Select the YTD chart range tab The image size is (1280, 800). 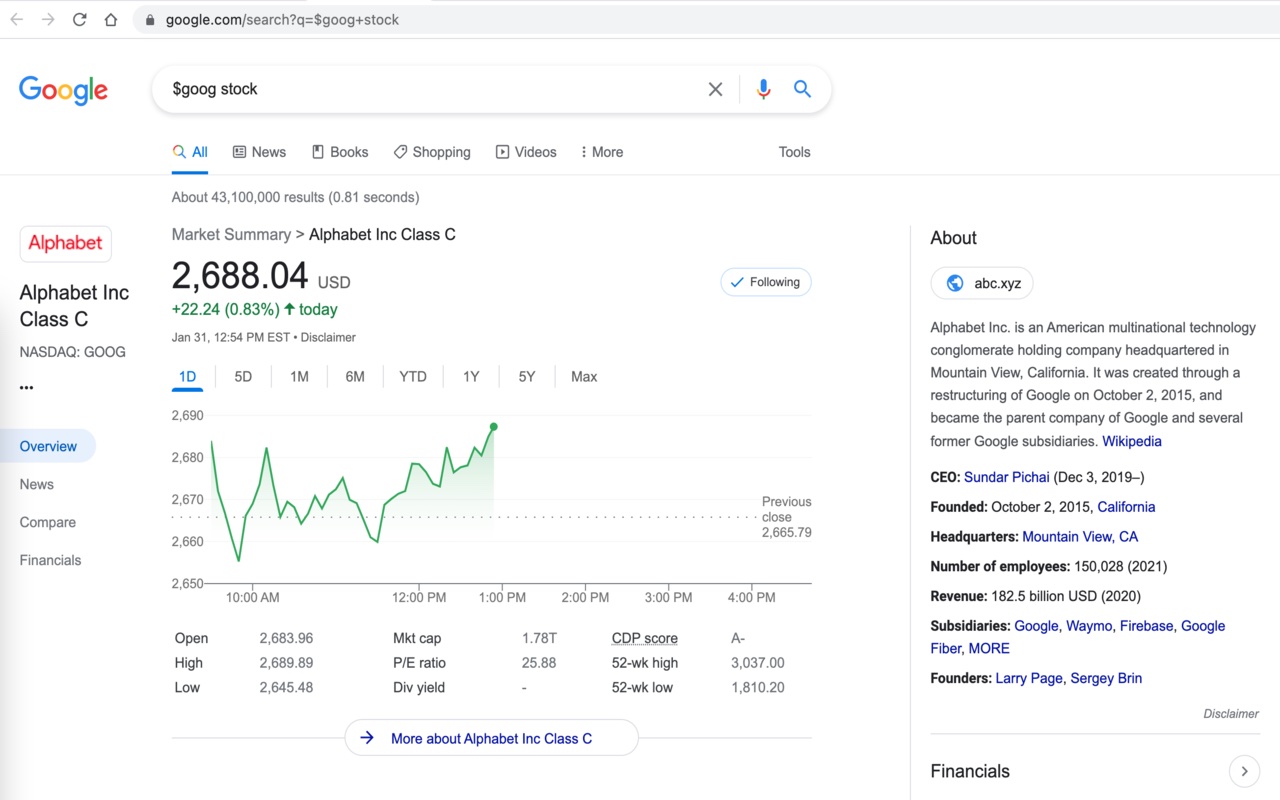pos(413,377)
